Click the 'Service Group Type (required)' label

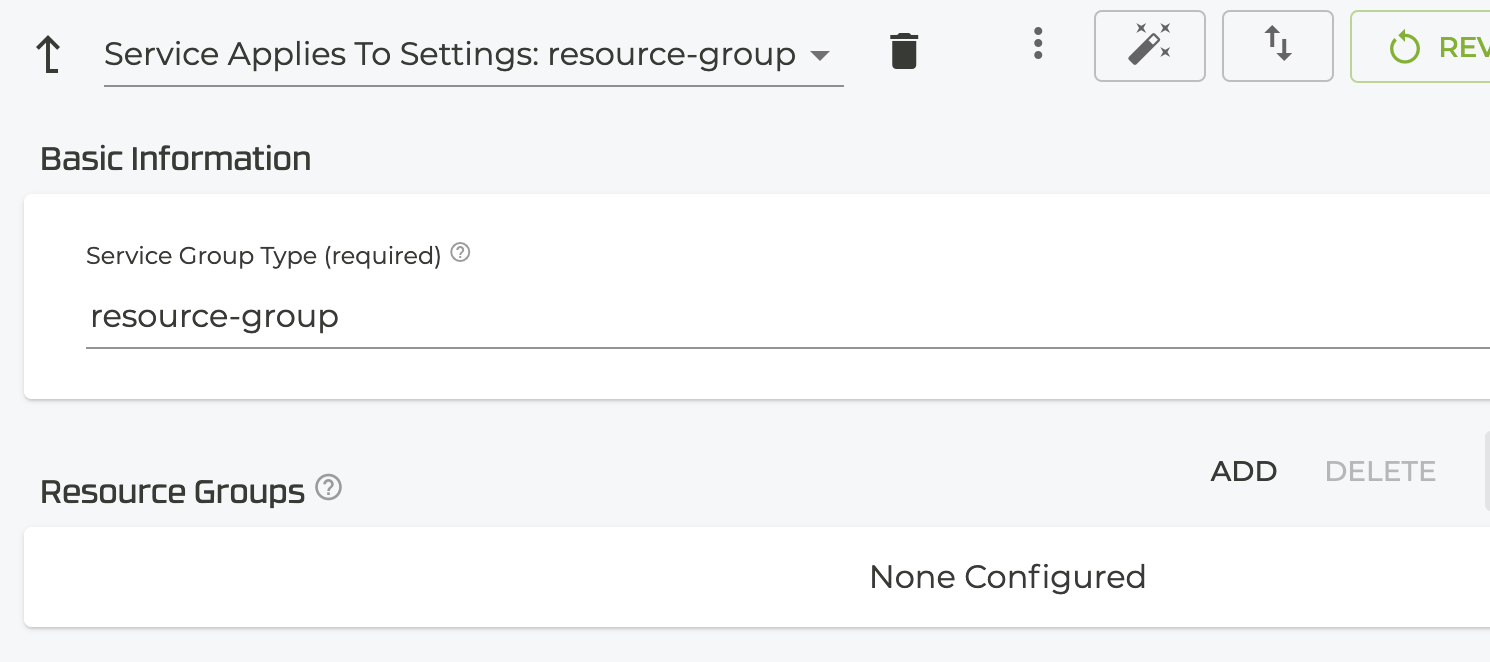(x=263, y=256)
